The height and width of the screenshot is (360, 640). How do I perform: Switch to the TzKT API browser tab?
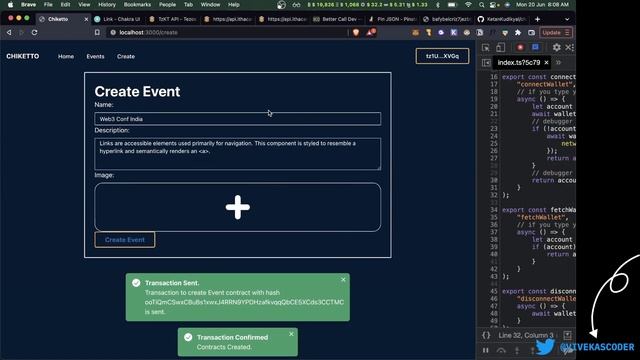click(173, 19)
